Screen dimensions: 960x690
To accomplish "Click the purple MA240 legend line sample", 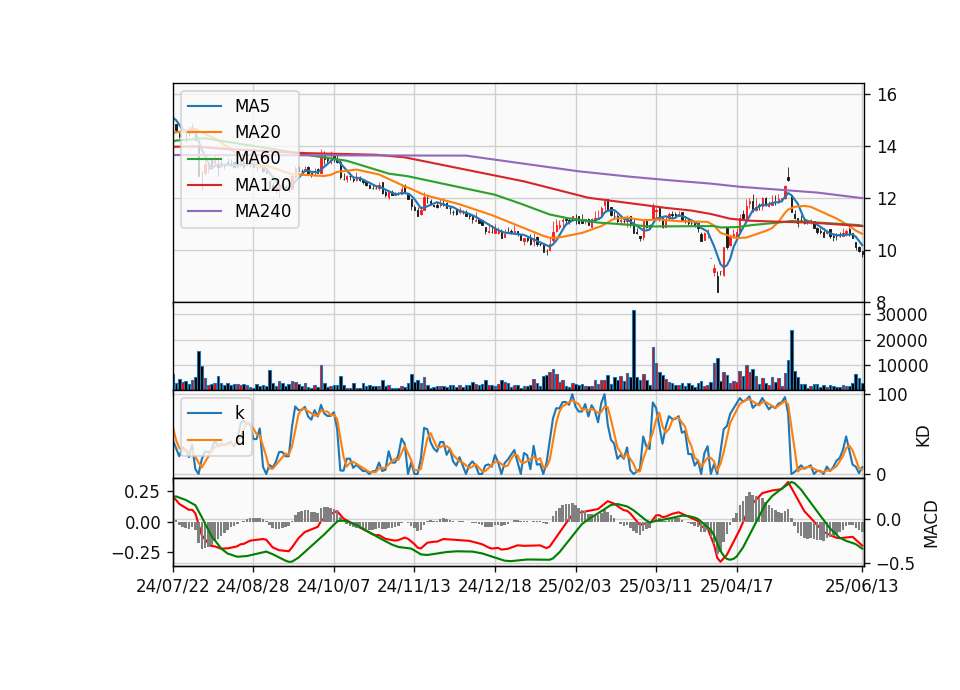I will click(204, 212).
